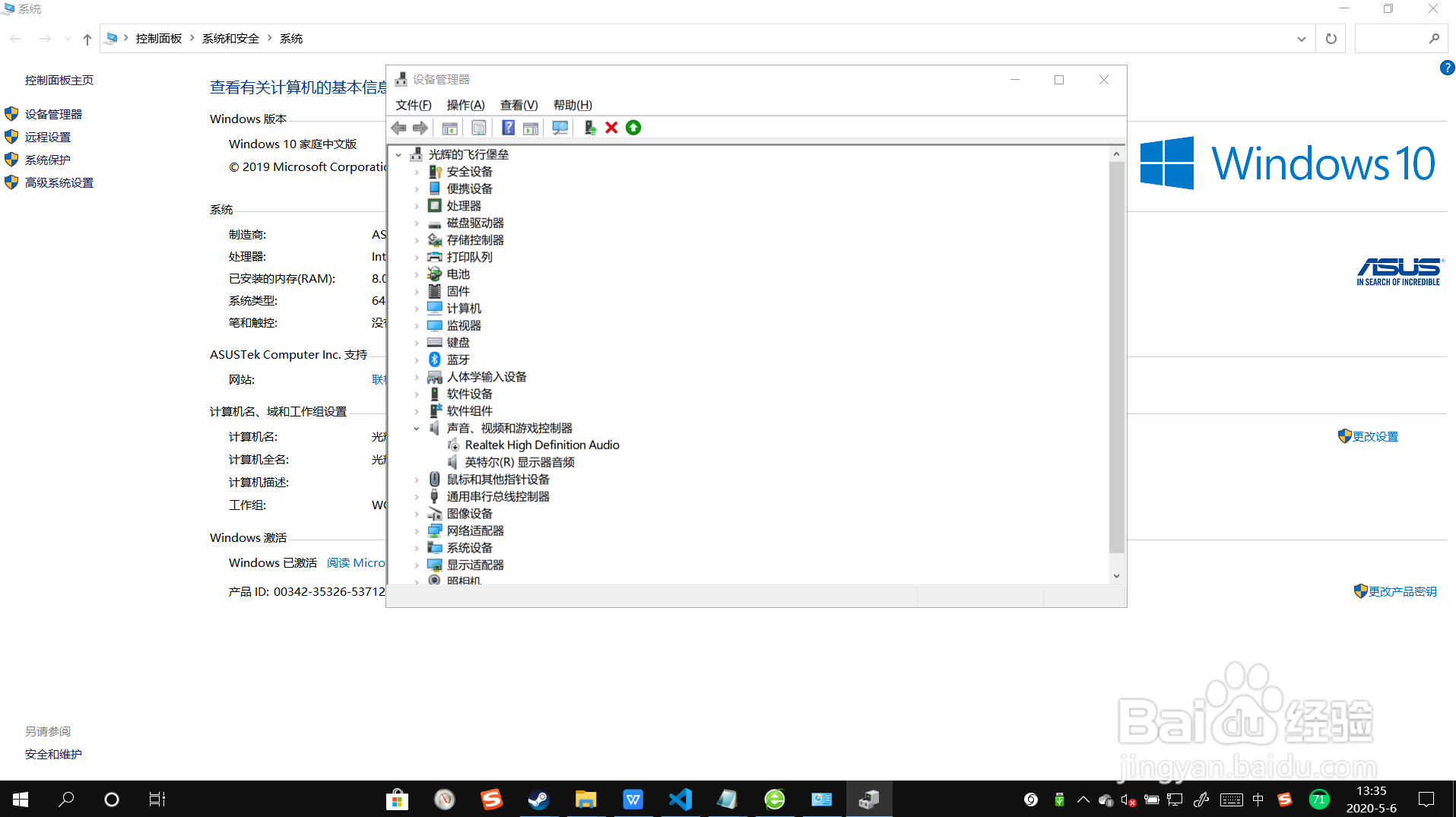The width and height of the screenshot is (1456, 817).
Task: Expand the 处理器 node
Action: pyautogui.click(x=417, y=206)
